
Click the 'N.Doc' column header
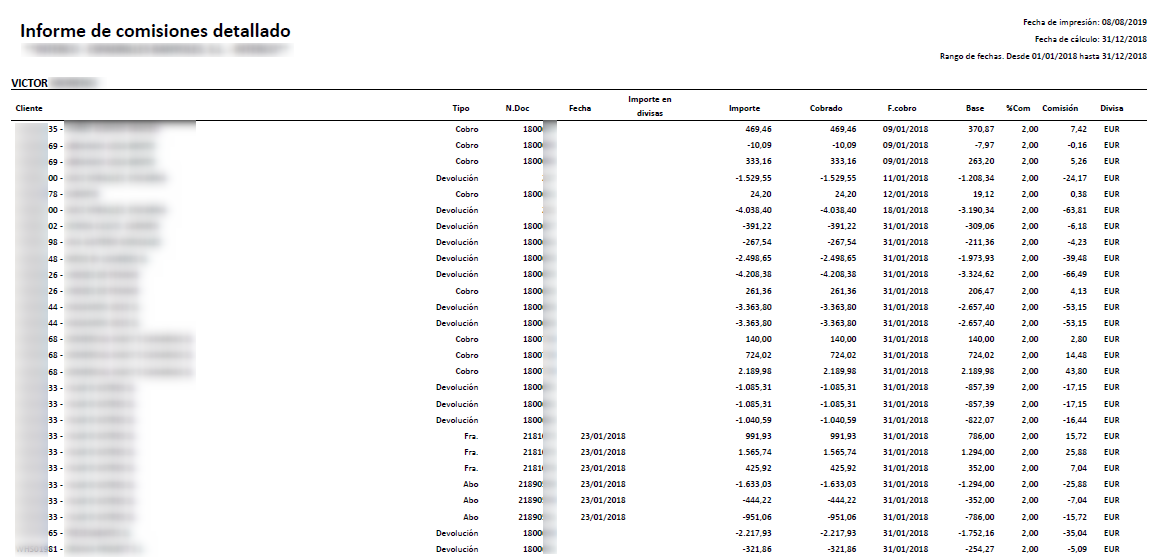517,108
